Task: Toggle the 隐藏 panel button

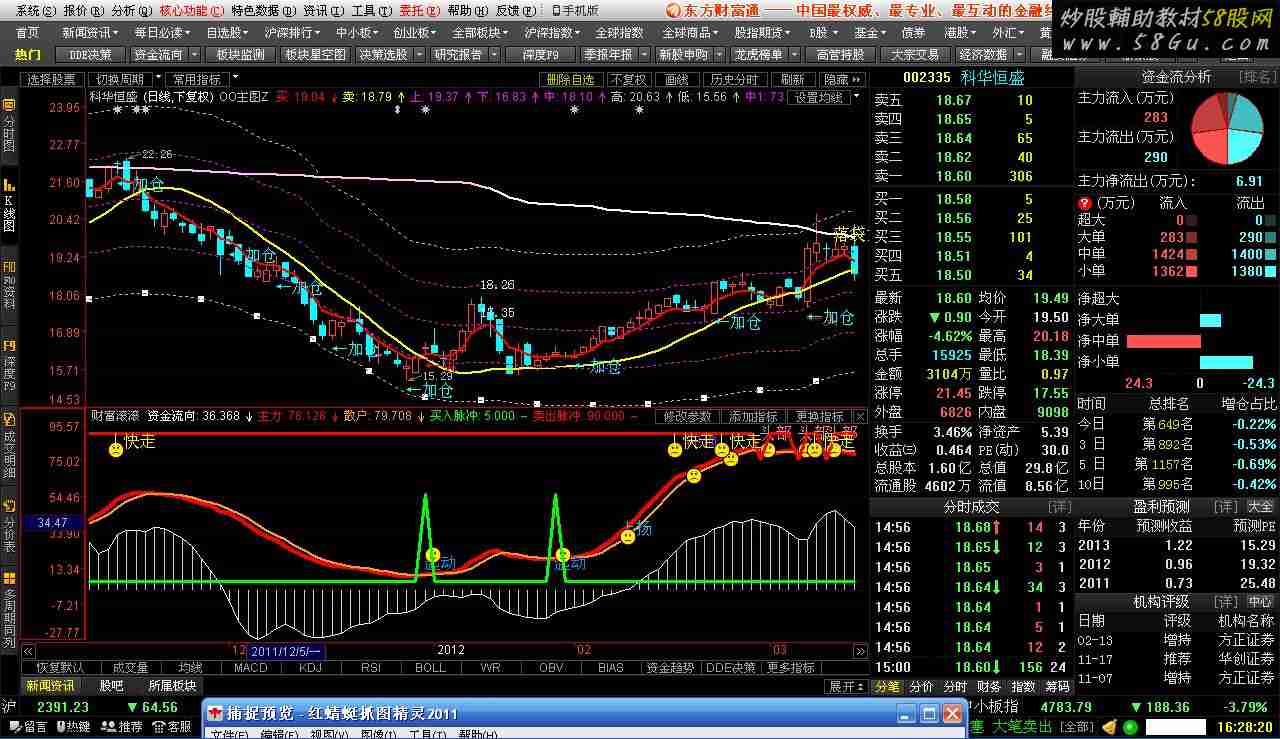Action: tap(841, 79)
